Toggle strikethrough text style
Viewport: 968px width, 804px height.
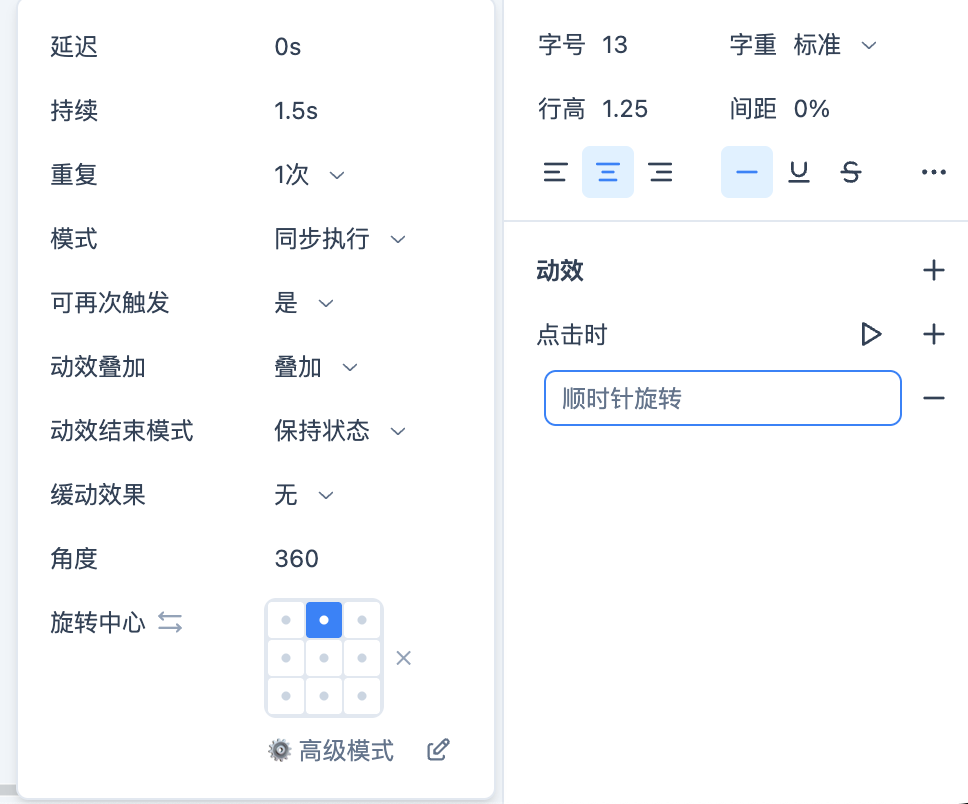click(851, 173)
